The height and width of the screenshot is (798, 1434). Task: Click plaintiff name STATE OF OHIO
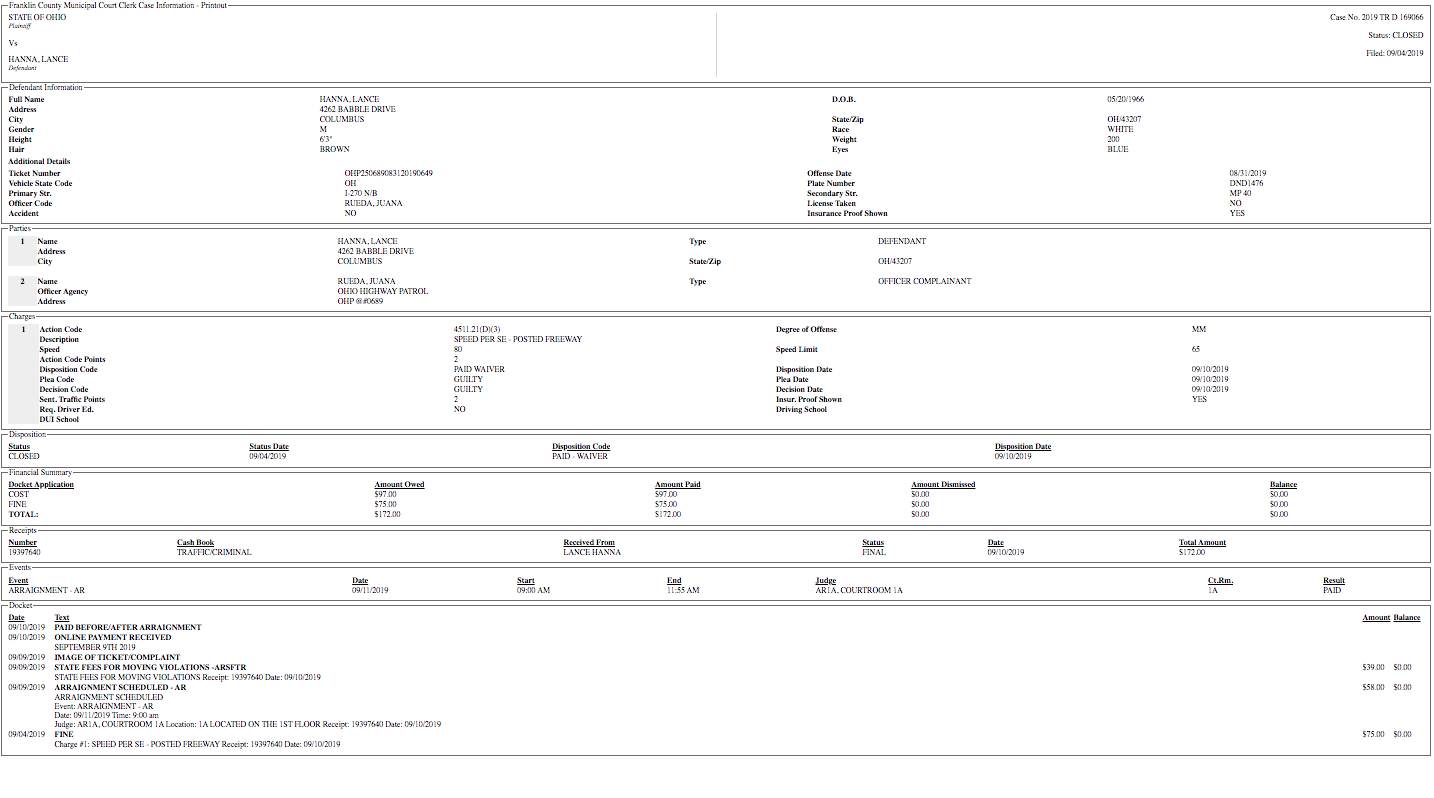tap(37, 17)
